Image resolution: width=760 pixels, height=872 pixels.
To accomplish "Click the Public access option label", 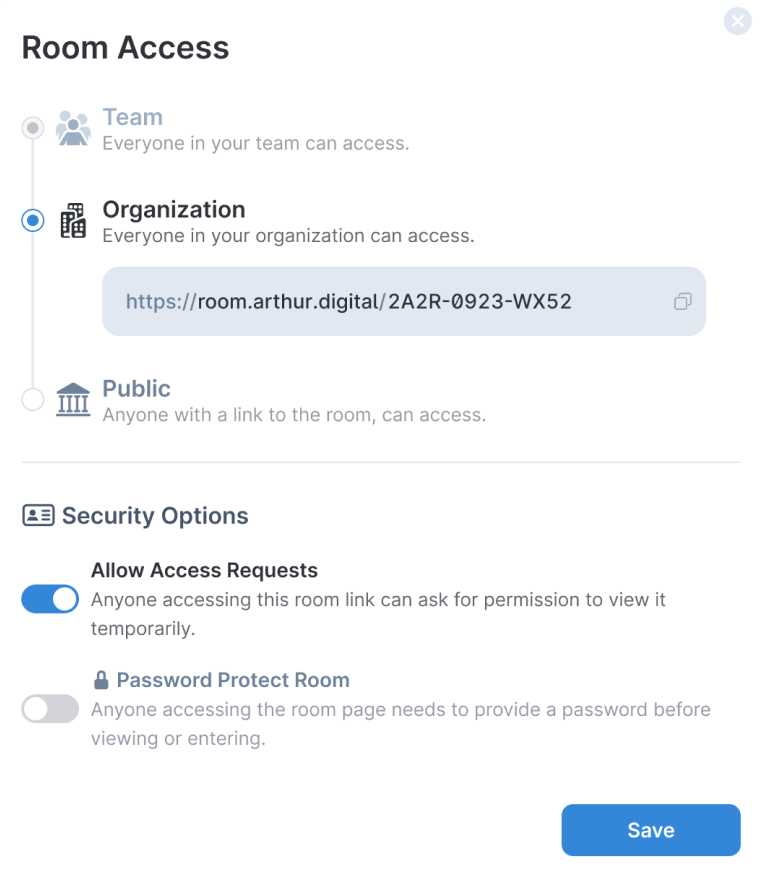I will (x=136, y=389).
